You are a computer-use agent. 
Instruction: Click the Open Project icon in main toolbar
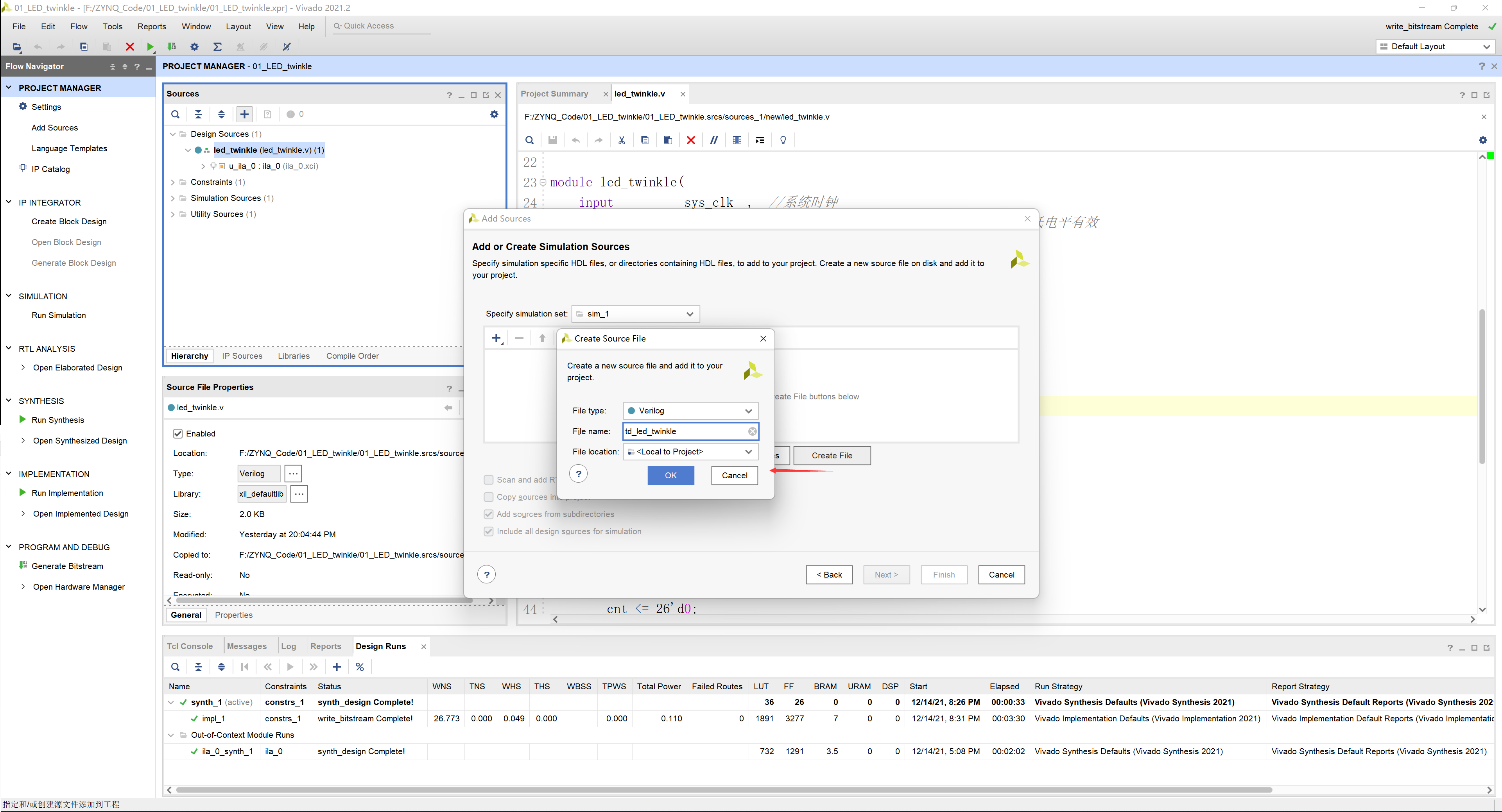point(16,47)
